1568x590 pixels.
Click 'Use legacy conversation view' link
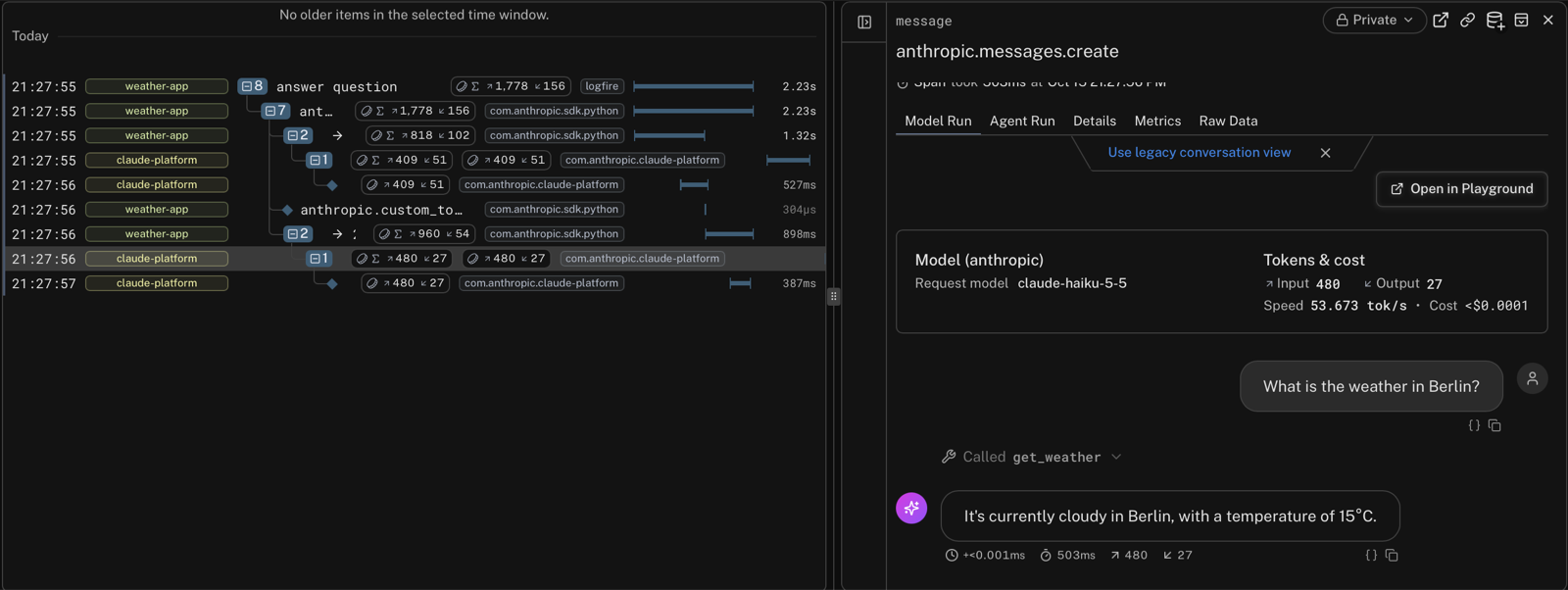point(1199,152)
